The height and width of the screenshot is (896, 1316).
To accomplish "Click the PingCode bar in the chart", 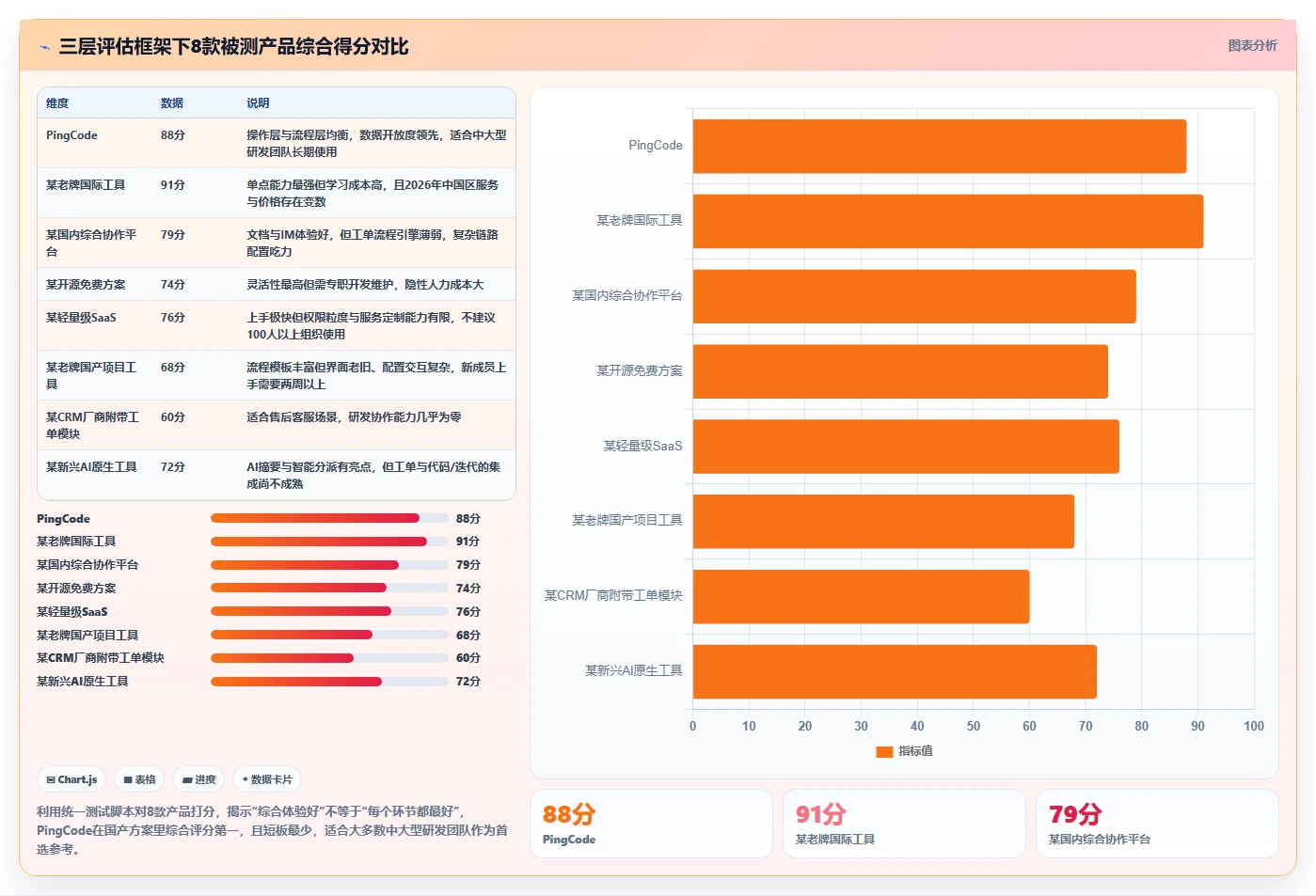I will (x=939, y=147).
